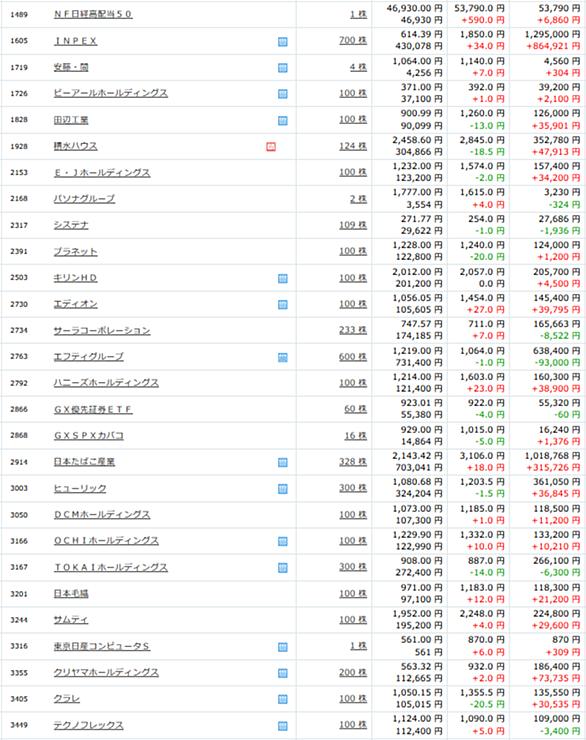Screen dimensions: 586x740
Task: Open the 安藤・間 stock link
Action: click(71, 67)
